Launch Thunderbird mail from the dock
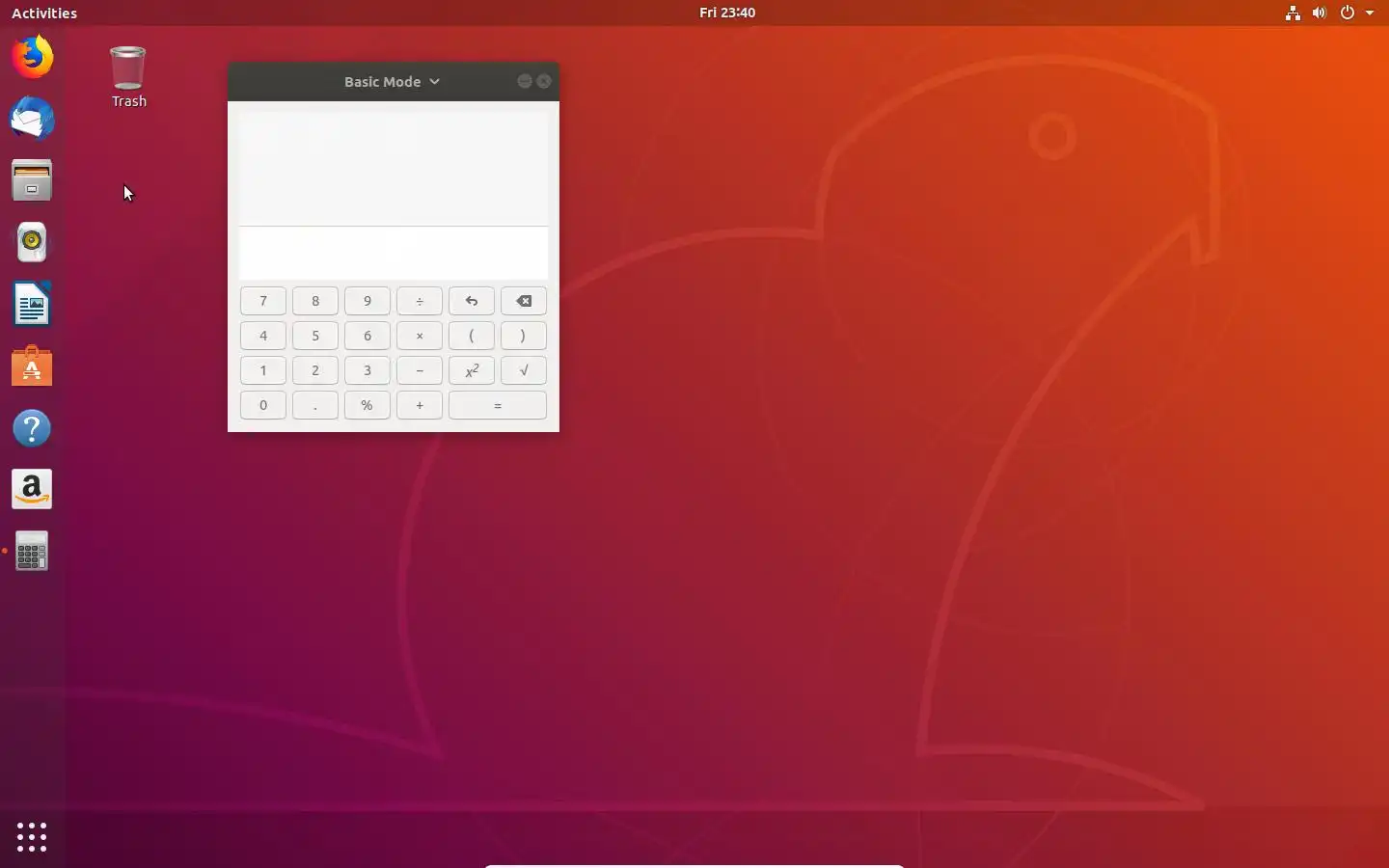Screen dimensions: 1389x868 32,119
